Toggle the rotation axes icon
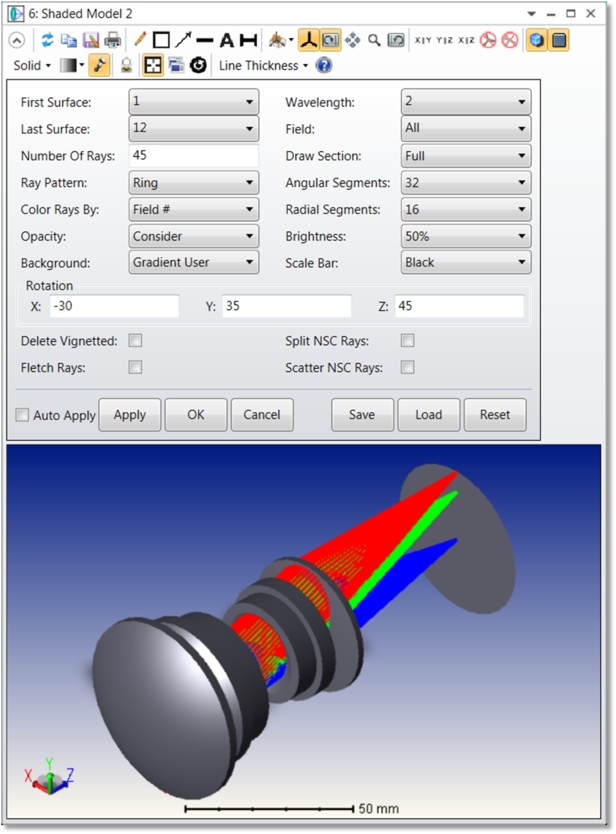Image resolution: width=616 pixels, height=834 pixels. tap(309, 40)
